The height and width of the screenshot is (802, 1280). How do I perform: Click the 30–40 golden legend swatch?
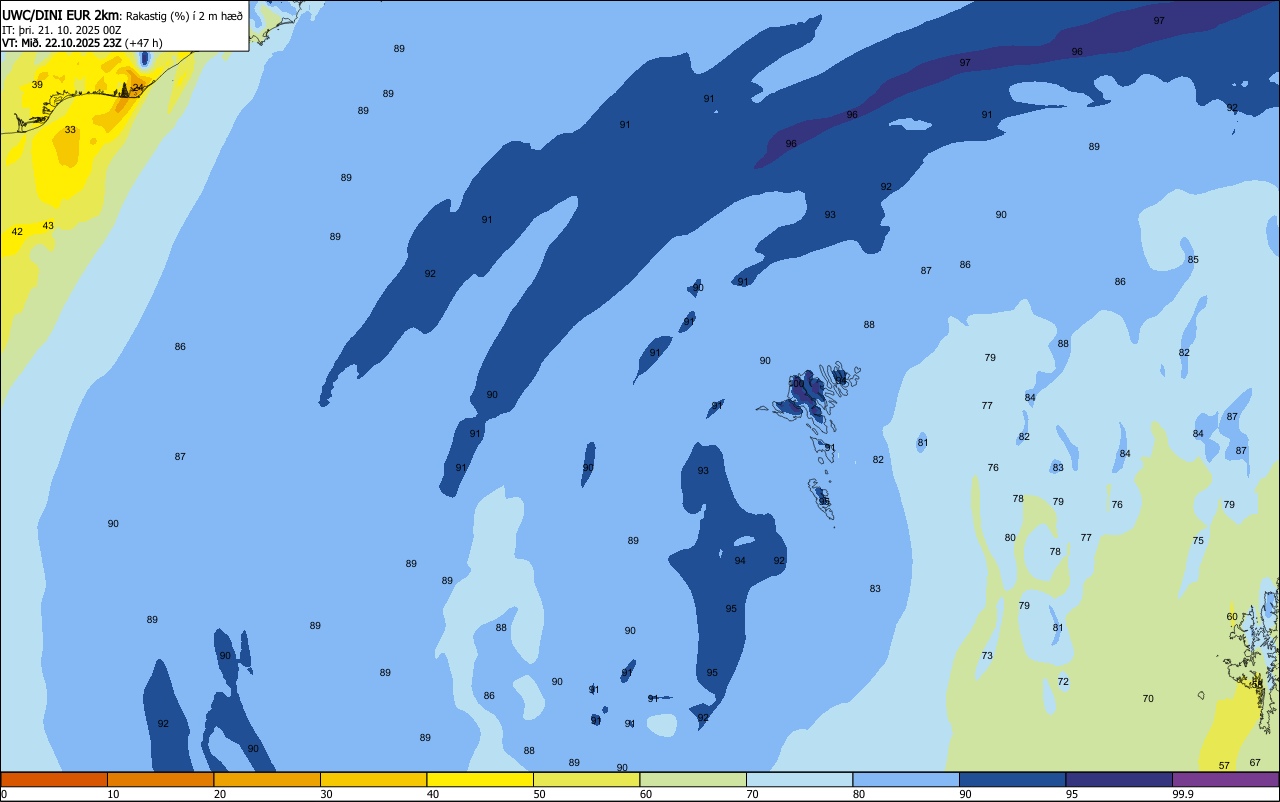(x=373, y=779)
